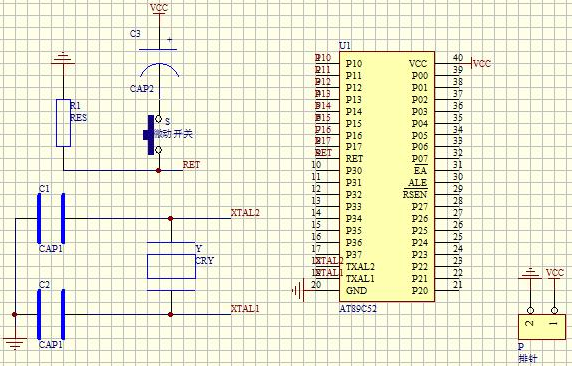Select the AT89C52 part name text
Viewport: 572px width, 366px height.
coord(358,309)
